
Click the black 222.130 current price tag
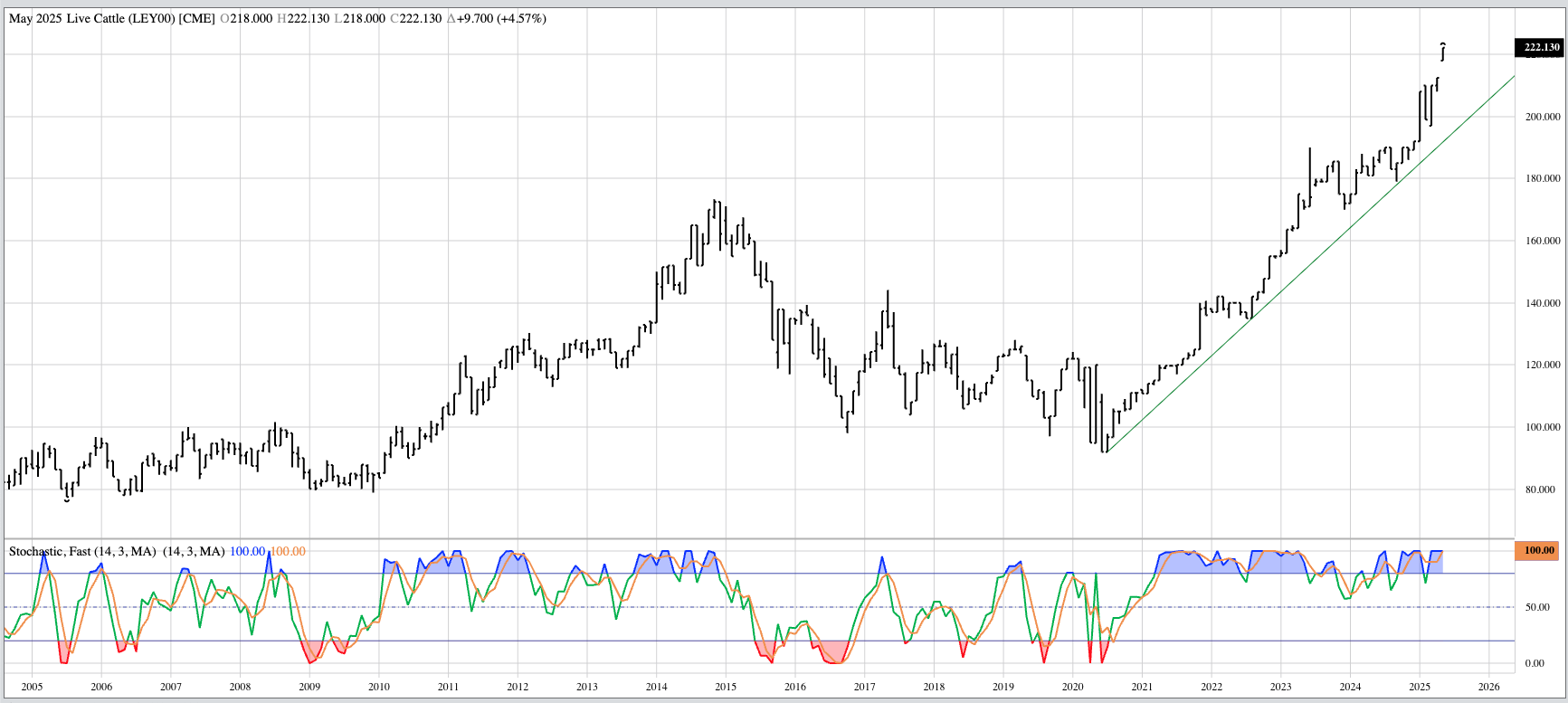(1540, 47)
